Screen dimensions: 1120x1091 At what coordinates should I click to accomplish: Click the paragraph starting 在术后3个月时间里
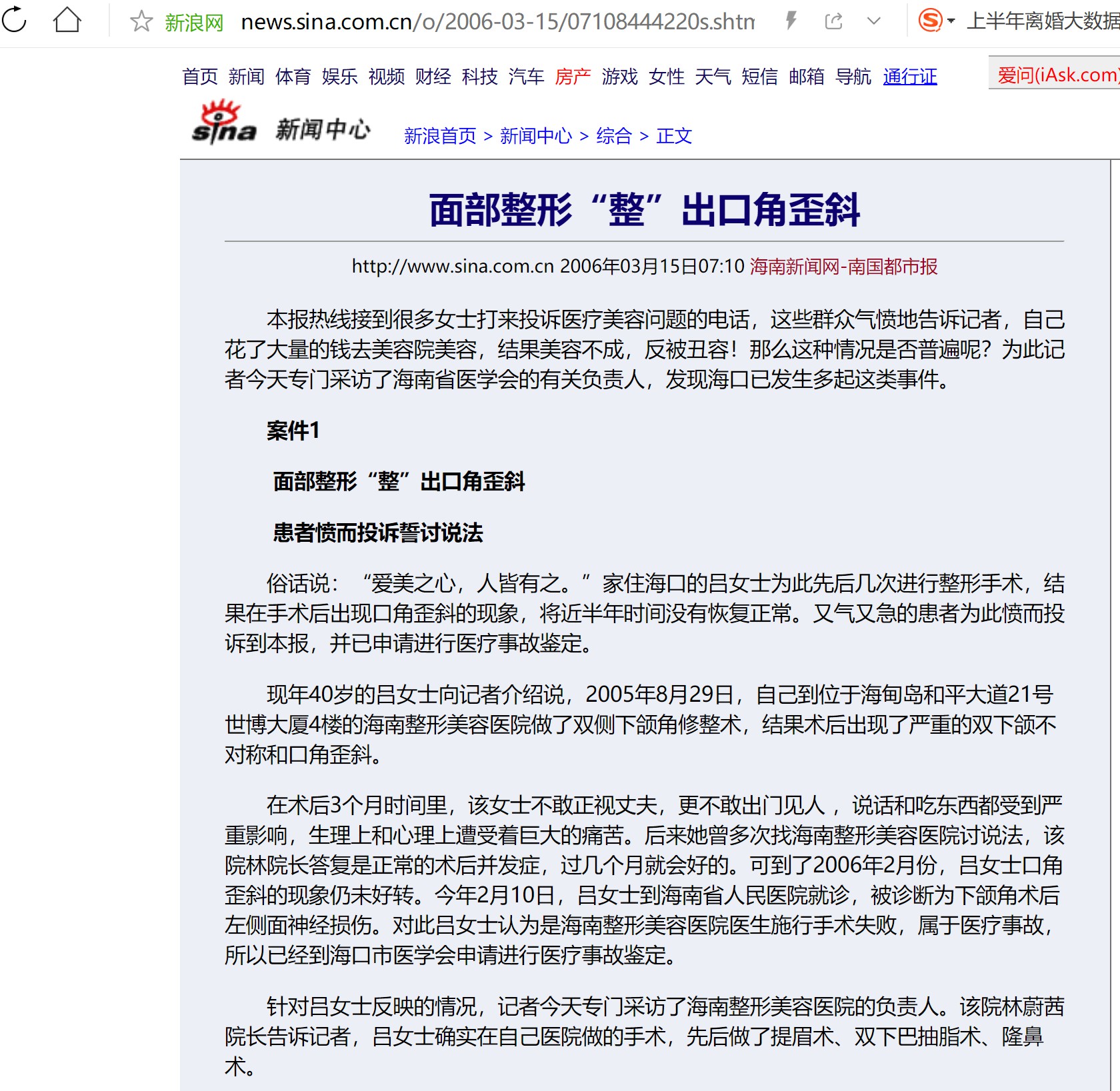pos(645,880)
